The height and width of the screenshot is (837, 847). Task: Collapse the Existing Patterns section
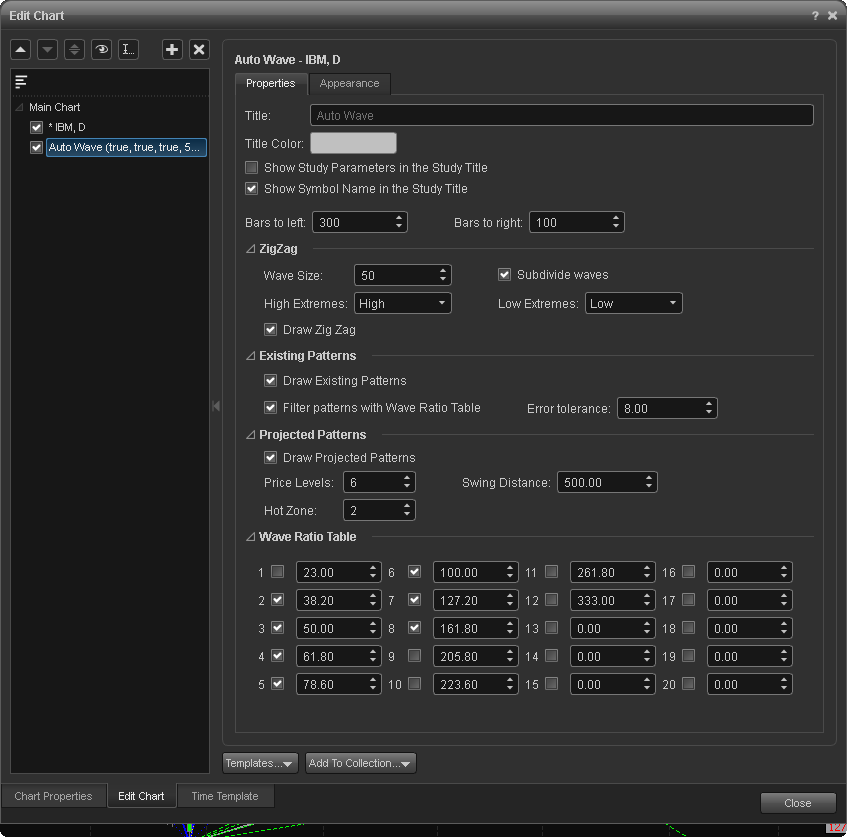[251, 356]
